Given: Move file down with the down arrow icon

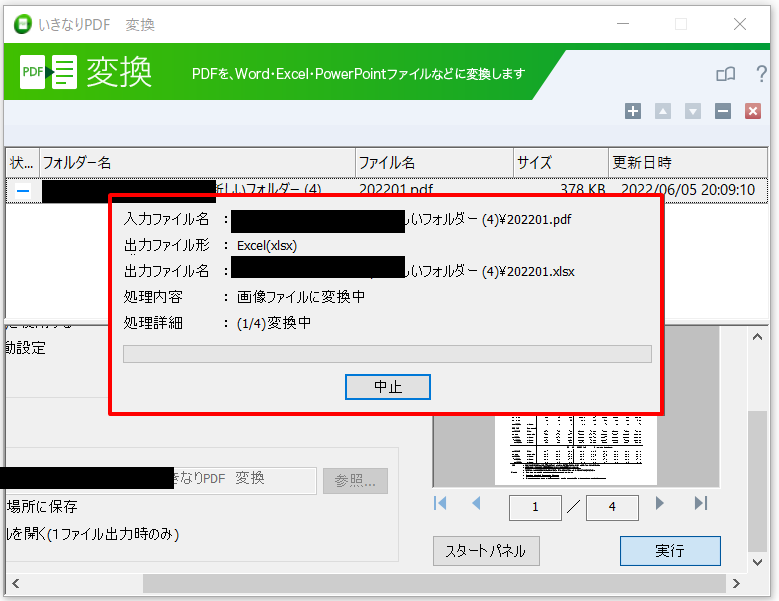Looking at the screenshot, I should pyautogui.click(x=693, y=111).
